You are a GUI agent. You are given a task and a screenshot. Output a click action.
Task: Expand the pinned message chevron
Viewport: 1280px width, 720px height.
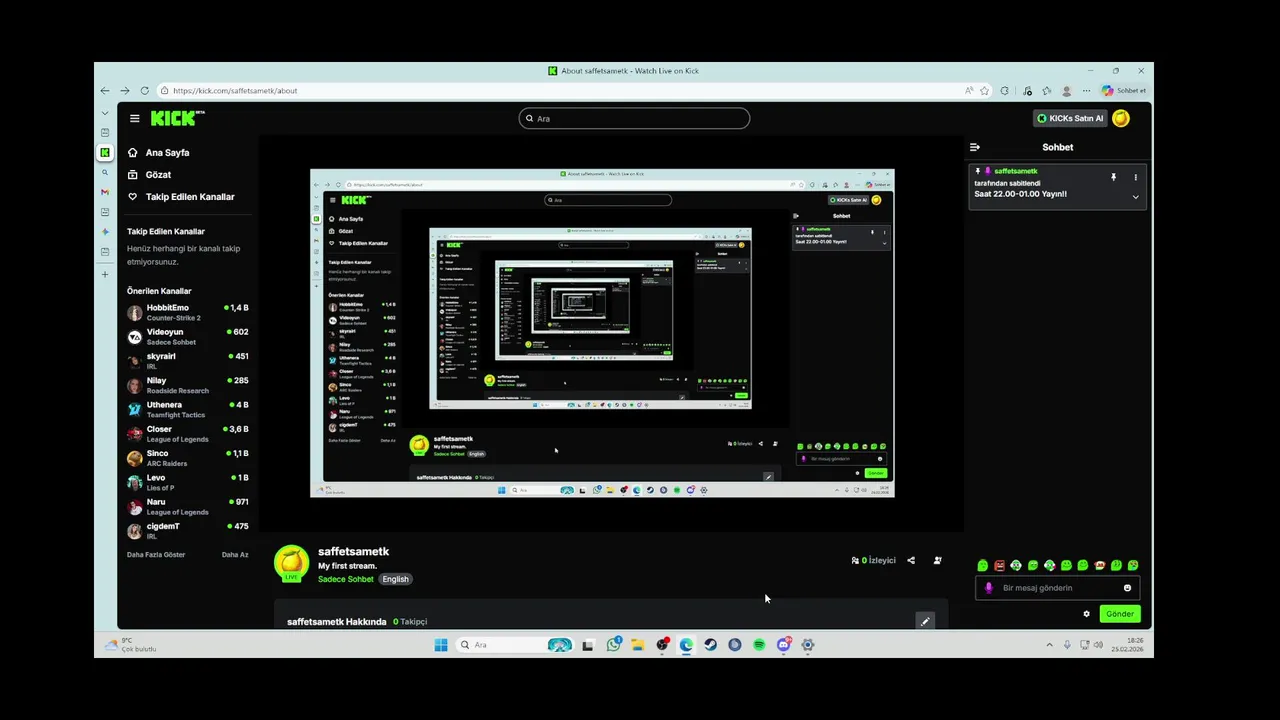(1135, 197)
